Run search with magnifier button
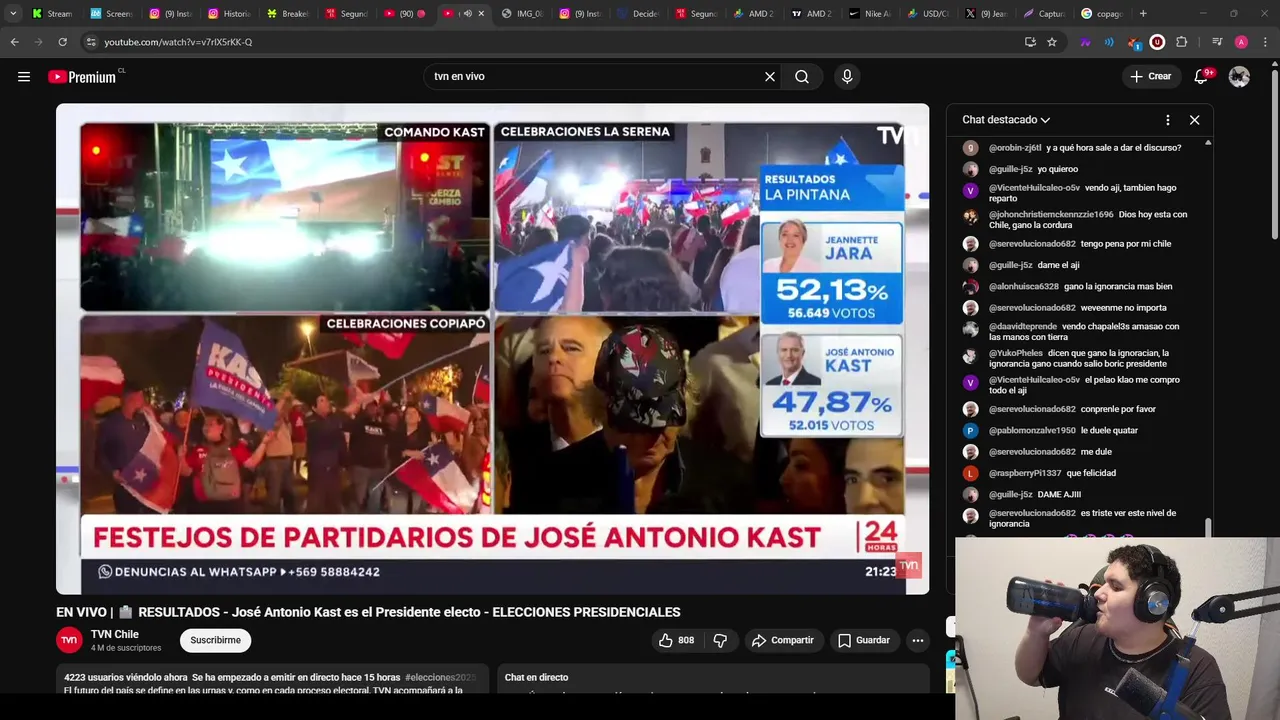The image size is (1280, 720). pos(802,76)
